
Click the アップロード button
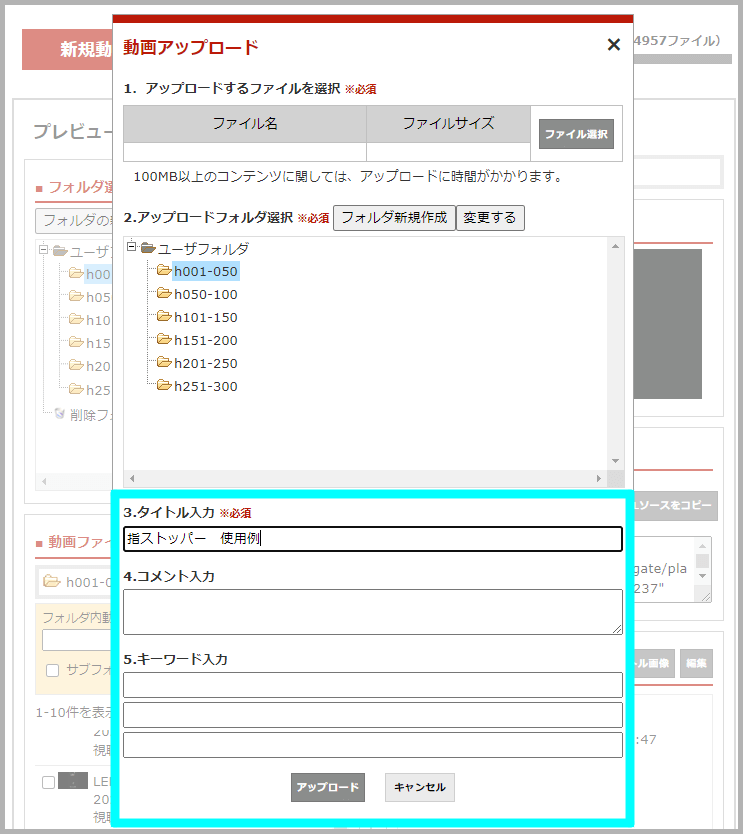click(x=328, y=787)
